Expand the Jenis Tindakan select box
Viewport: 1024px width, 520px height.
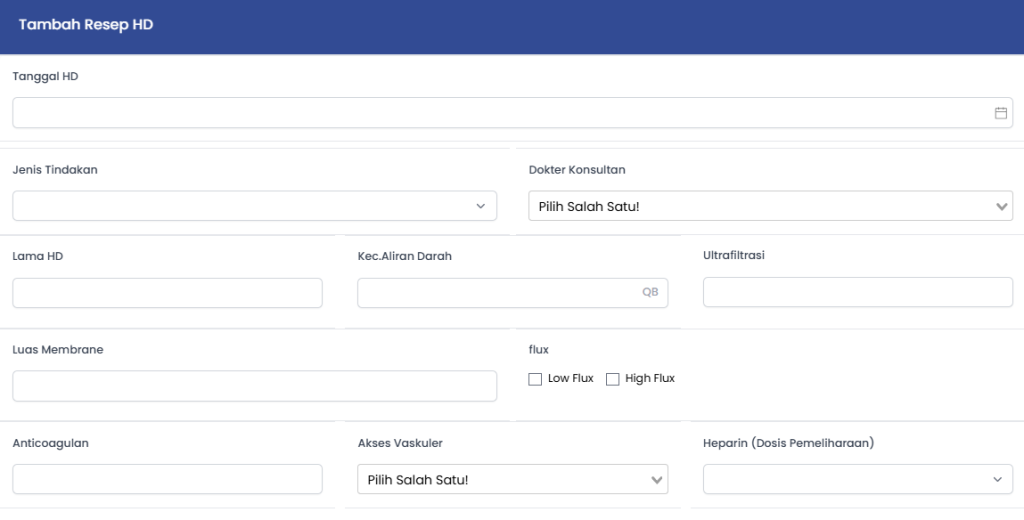[240, 206]
